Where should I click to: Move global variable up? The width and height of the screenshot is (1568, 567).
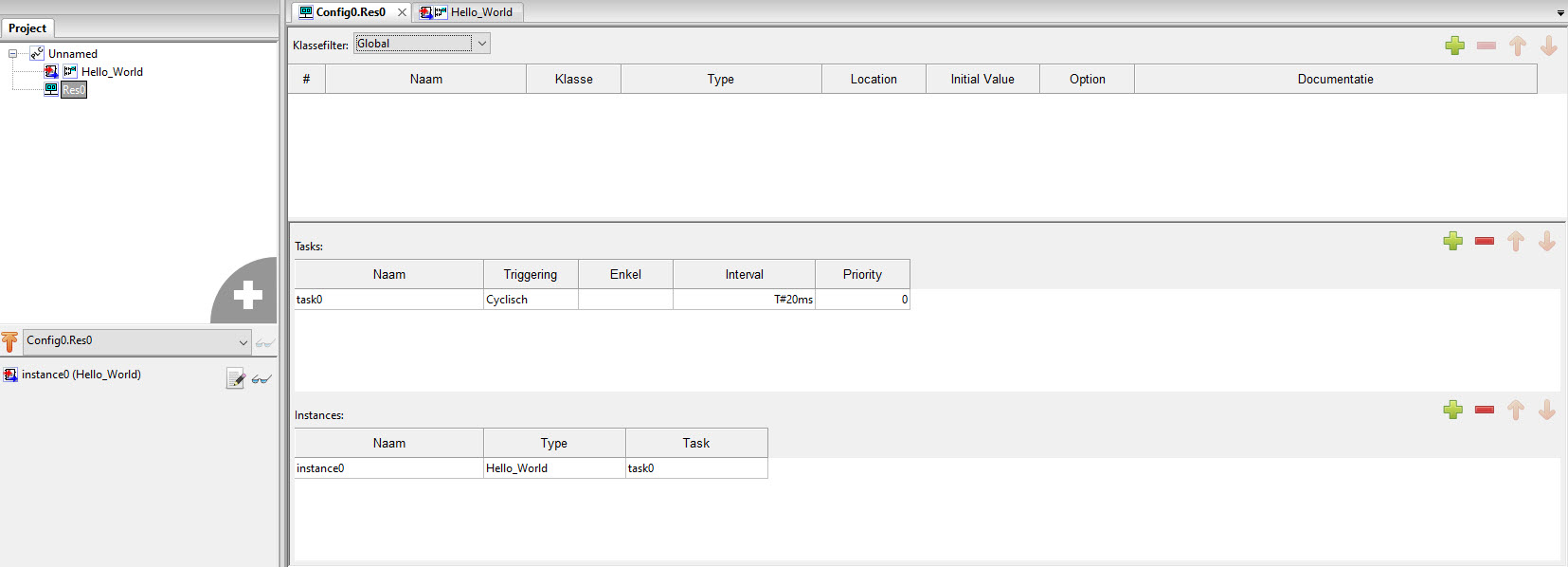[1518, 46]
